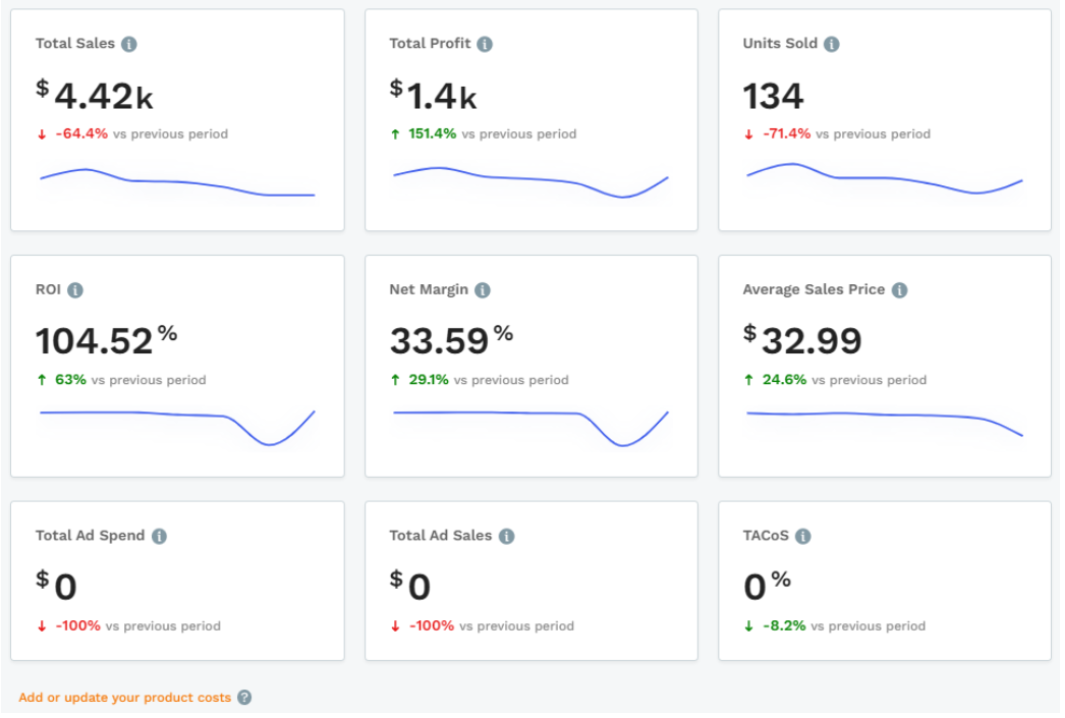1065x718 pixels.
Task: Select the $4.42k Total Sales value
Action: (94, 95)
